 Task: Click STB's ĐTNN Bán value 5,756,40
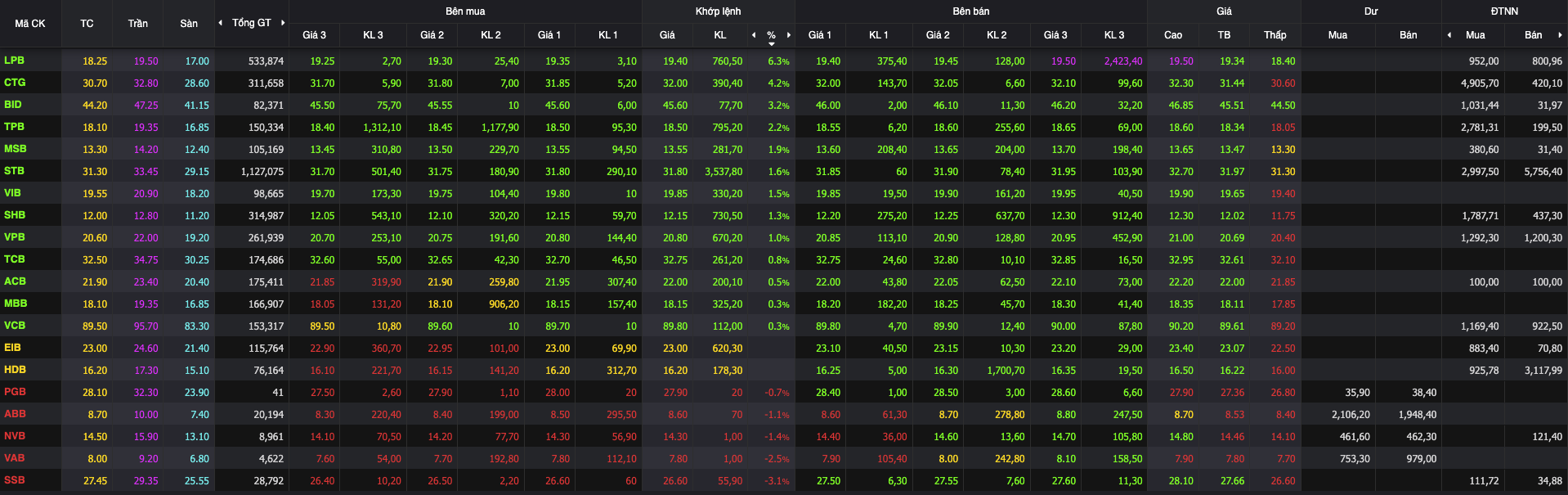(x=1543, y=172)
